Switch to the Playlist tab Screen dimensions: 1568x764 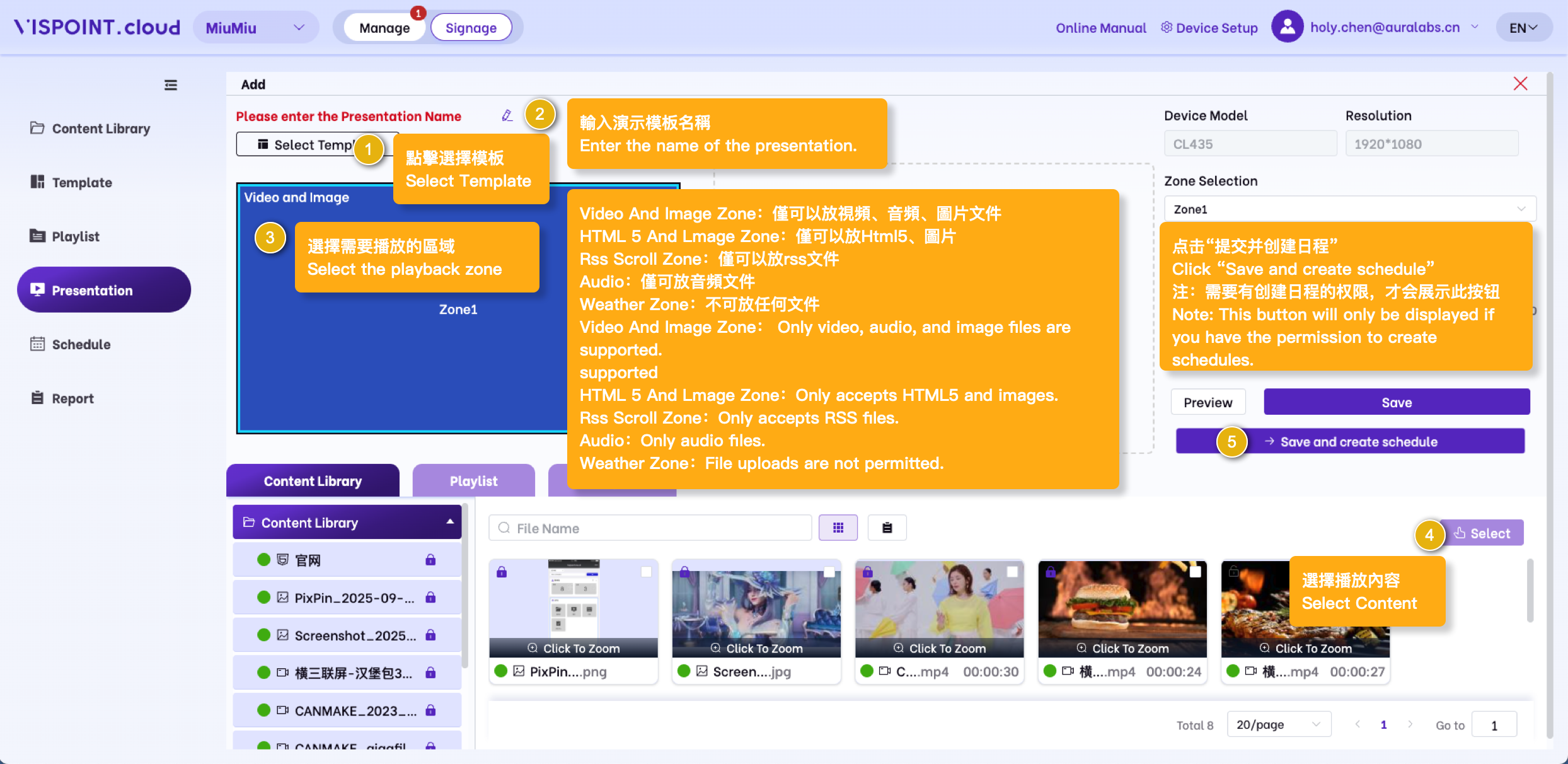pos(473,481)
